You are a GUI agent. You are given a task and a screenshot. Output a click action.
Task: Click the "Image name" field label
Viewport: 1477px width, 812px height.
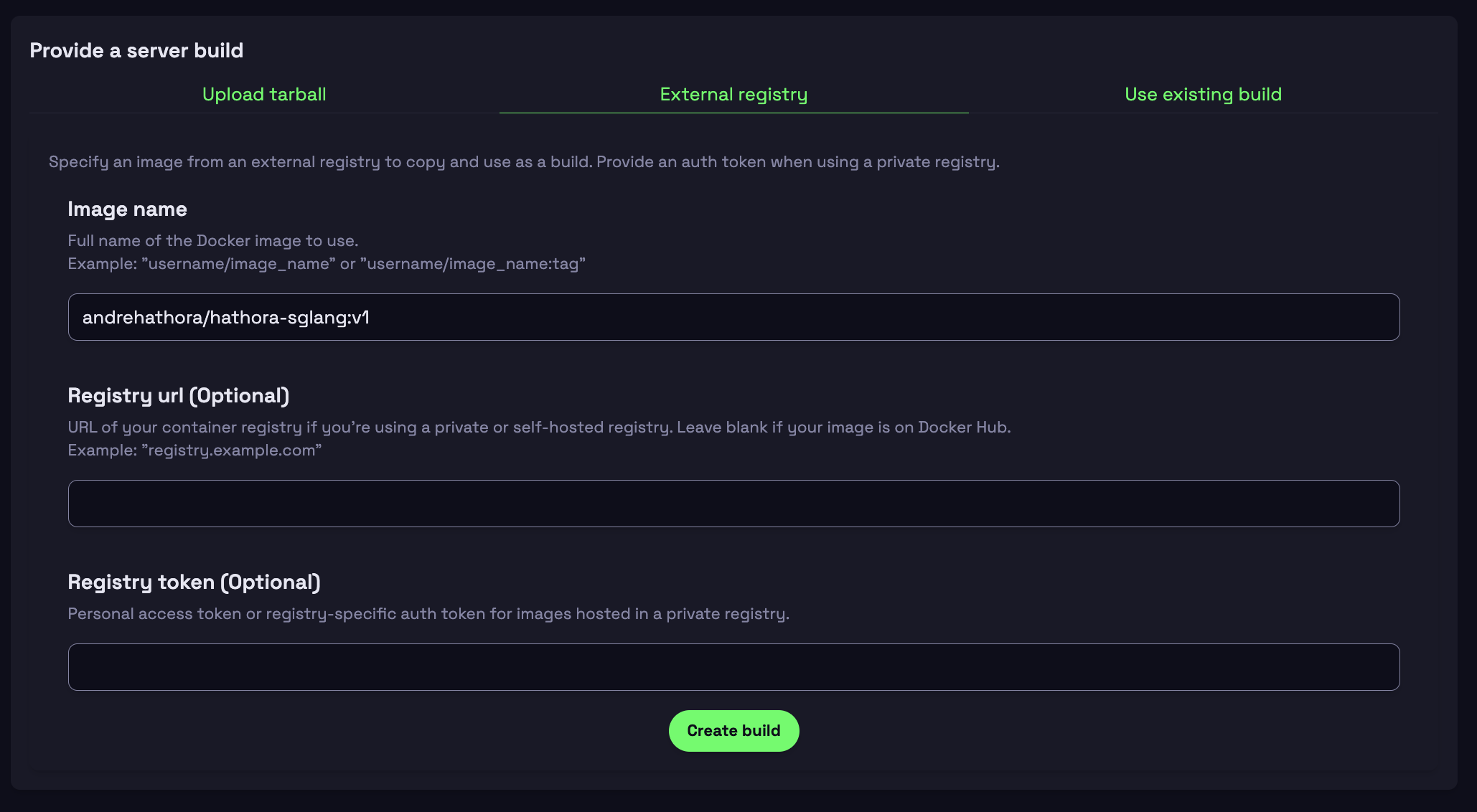pyautogui.click(x=127, y=209)
